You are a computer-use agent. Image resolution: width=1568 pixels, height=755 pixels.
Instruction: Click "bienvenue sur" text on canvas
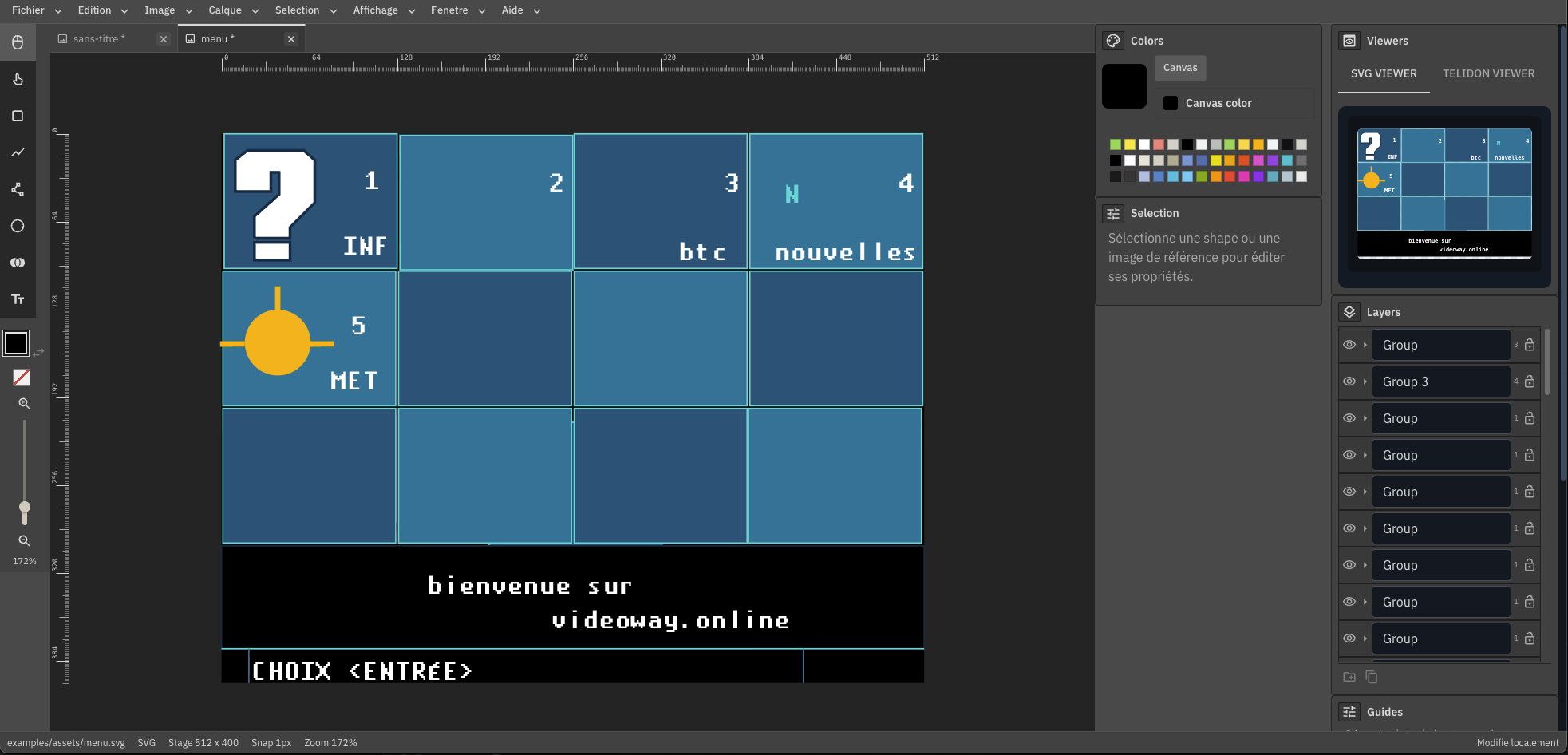click(x=530, y=587)
